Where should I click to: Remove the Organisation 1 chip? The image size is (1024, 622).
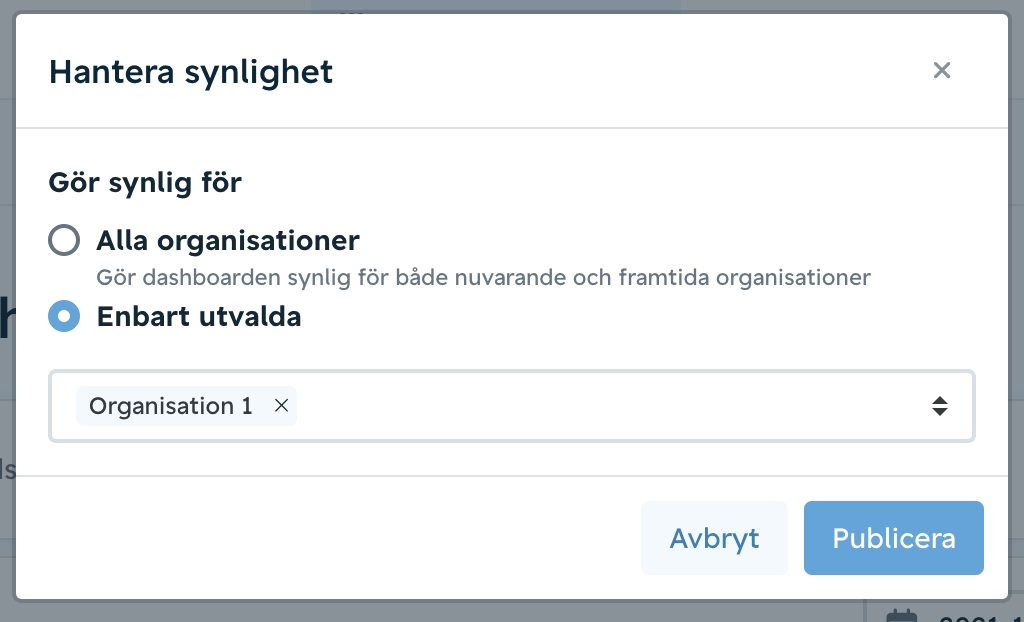point(281,406)
